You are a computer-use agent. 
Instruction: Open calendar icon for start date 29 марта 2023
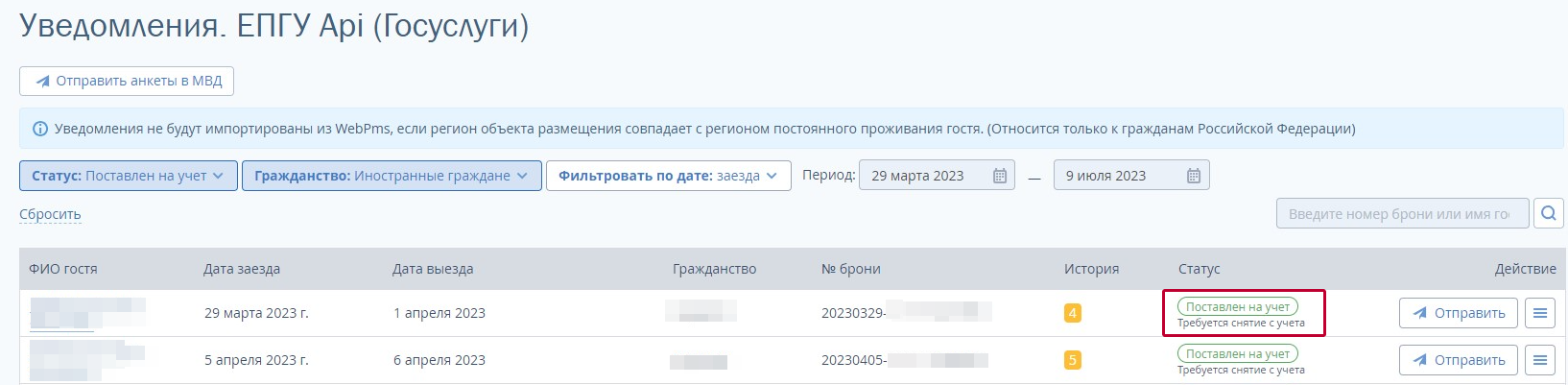pos(999,176)
